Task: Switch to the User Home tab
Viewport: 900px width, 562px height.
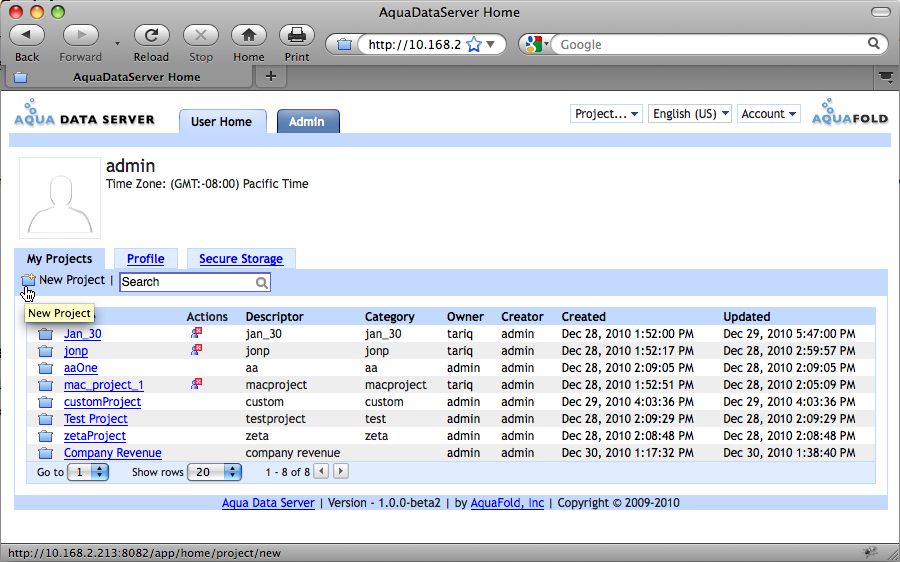Action: point(222,121)
